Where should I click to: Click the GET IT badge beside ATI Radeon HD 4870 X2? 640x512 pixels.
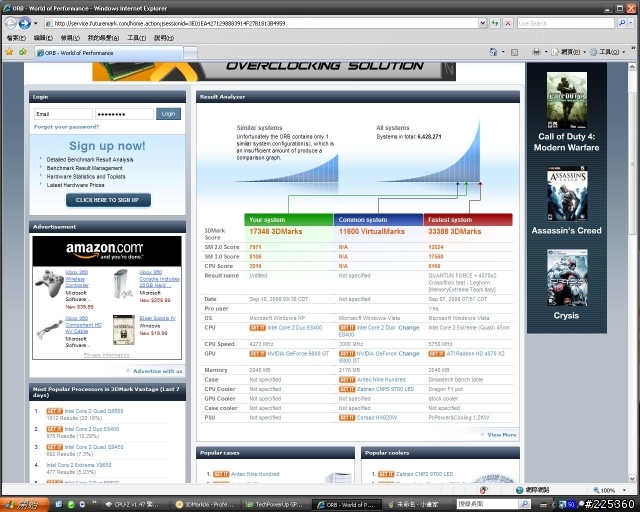[x=436, y=354]
